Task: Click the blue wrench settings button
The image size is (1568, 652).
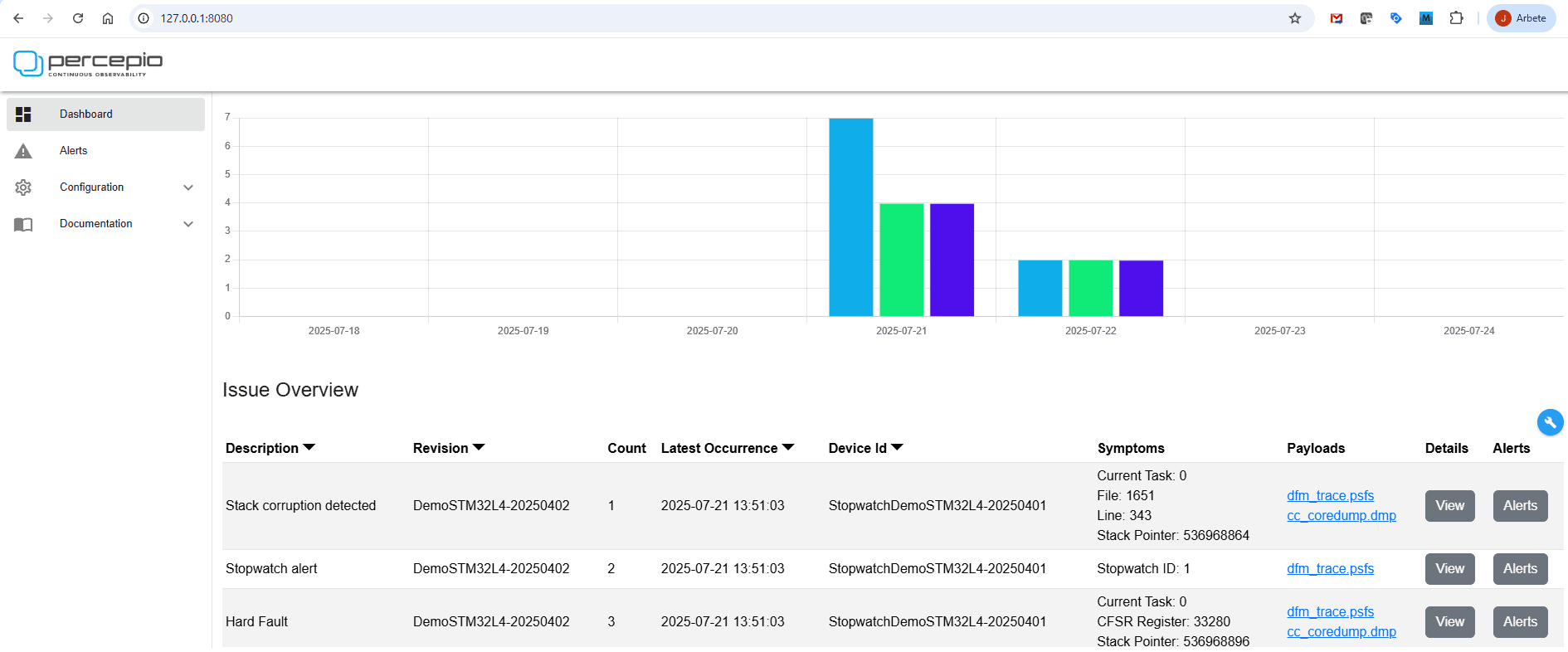Action: pyautogui.click(x=1550, y=422)
